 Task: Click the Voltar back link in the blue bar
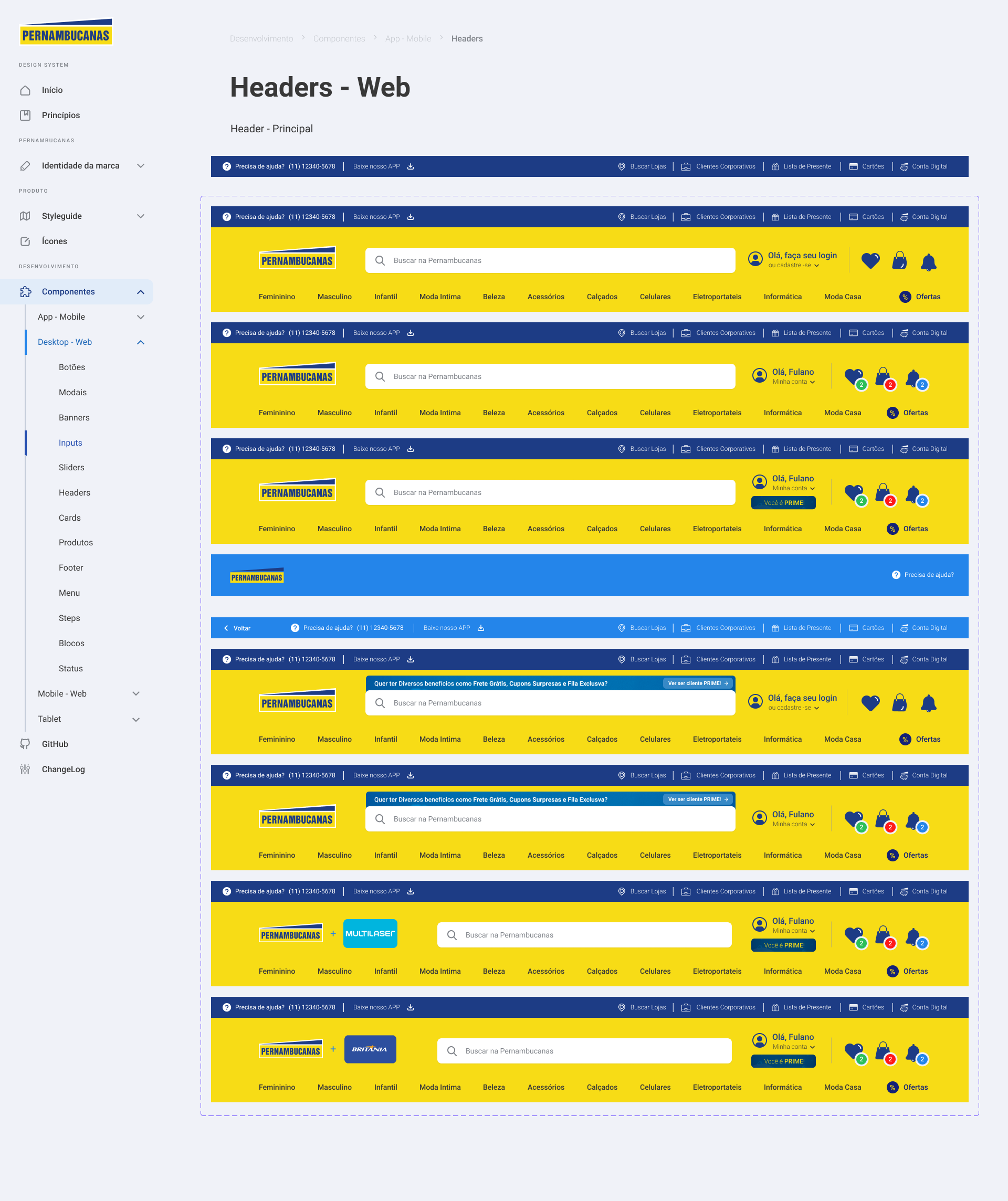237,628
